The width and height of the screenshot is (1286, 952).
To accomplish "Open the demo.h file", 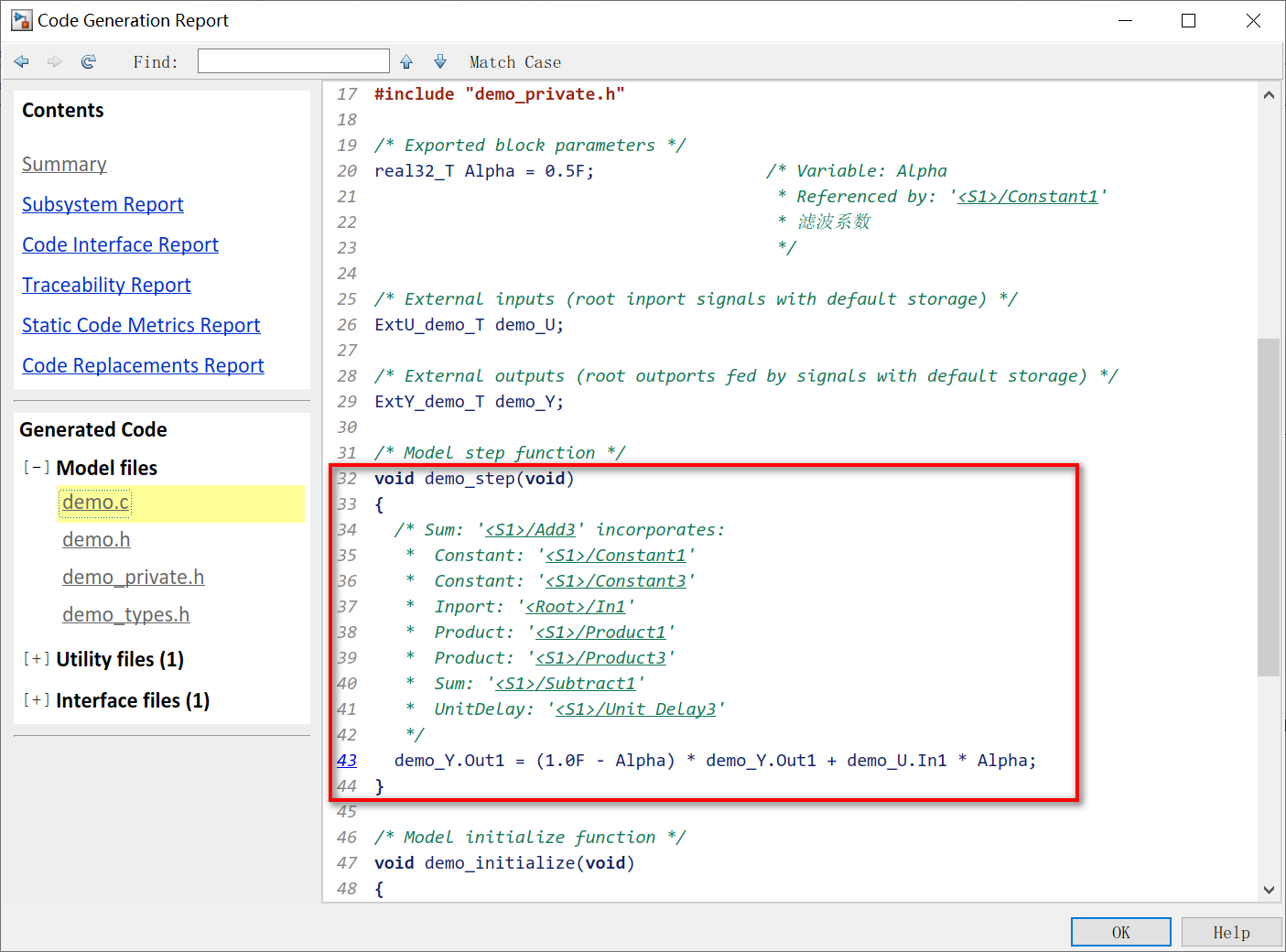I will click(96, 540).
